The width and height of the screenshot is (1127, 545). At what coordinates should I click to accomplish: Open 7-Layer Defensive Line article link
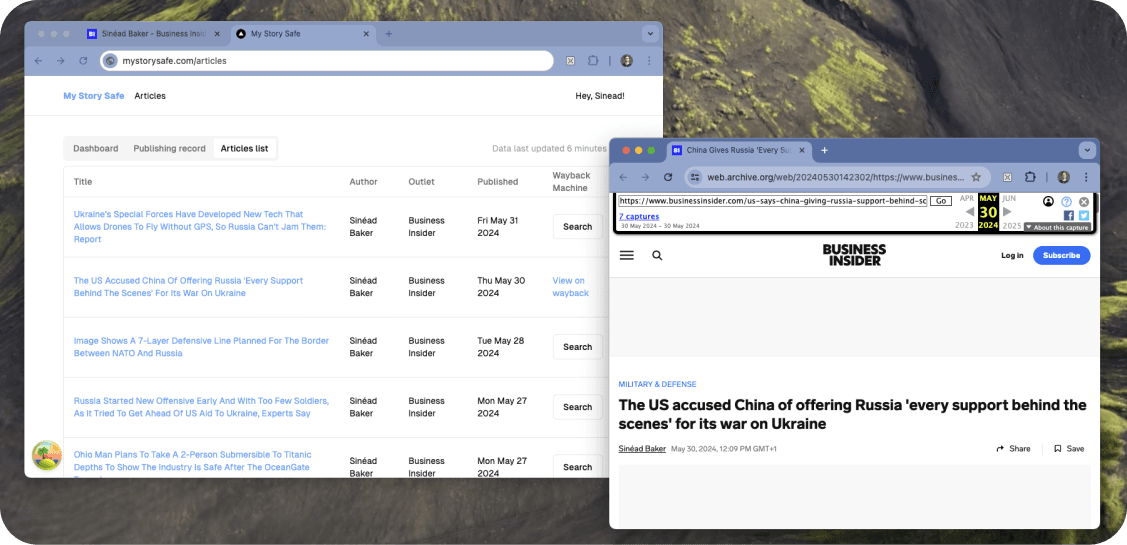(201, 347)
